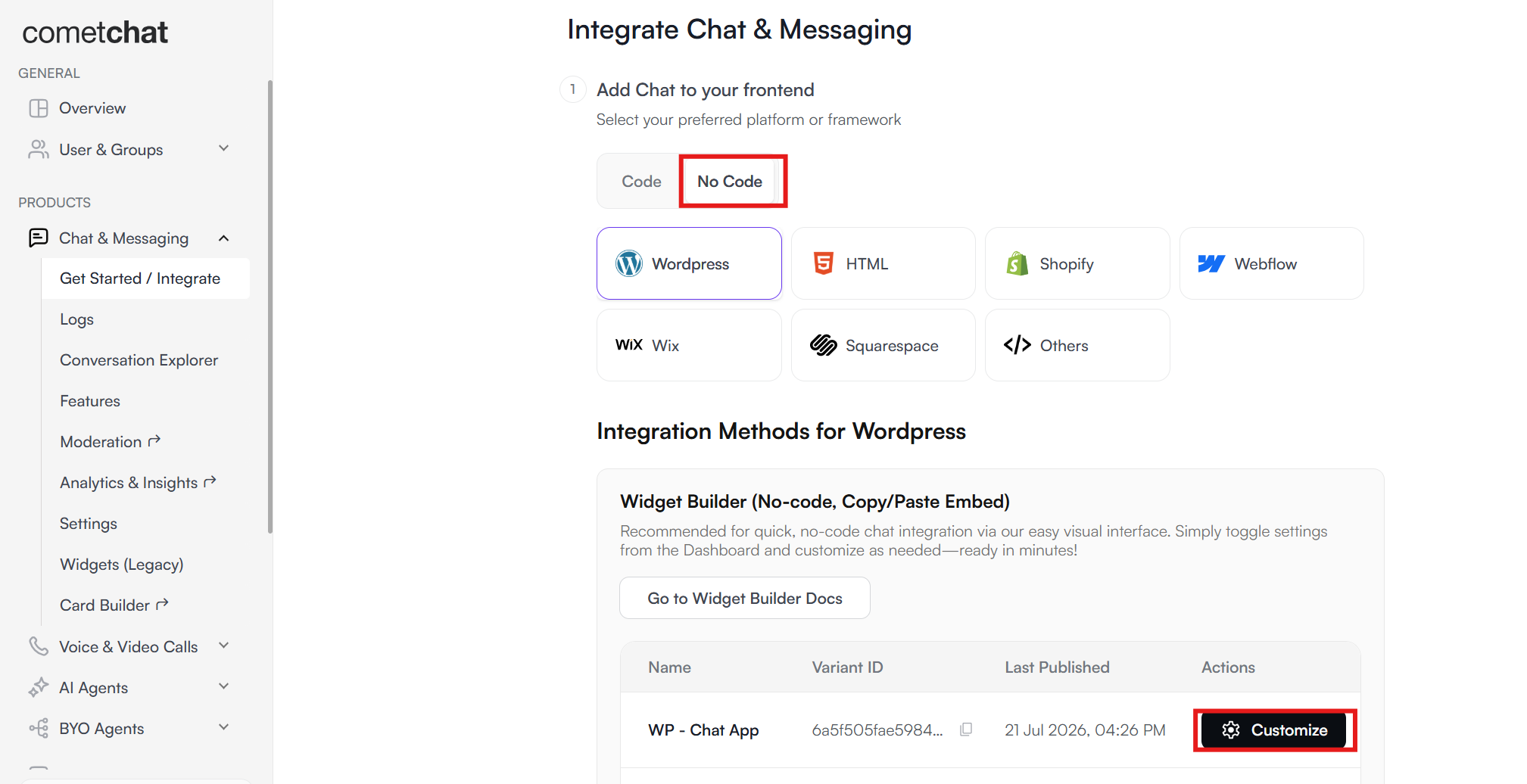Click the Widget Builder (No-code, Copy/Paste Embed) title
Viewport: 1527px width, 784px height.
click(815, 502)
